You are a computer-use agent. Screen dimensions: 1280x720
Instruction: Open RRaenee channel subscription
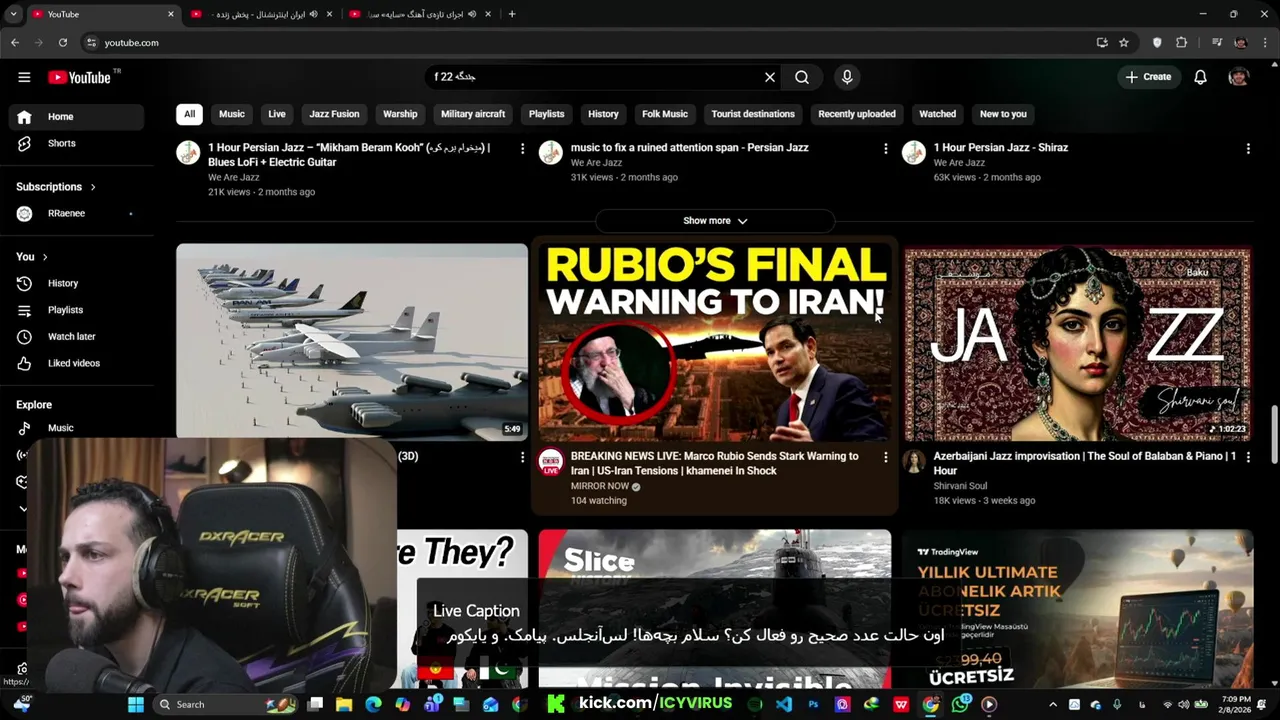(77, 213)
